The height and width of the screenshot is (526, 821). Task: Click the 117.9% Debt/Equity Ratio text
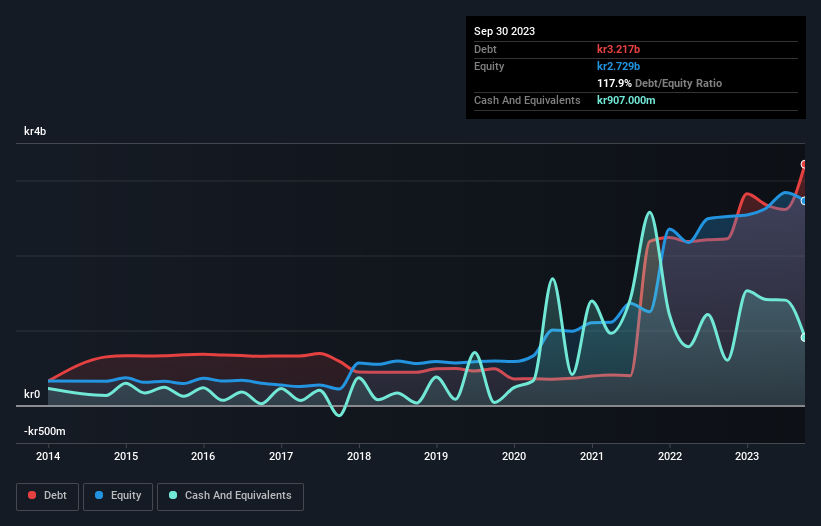click(660, 83)
